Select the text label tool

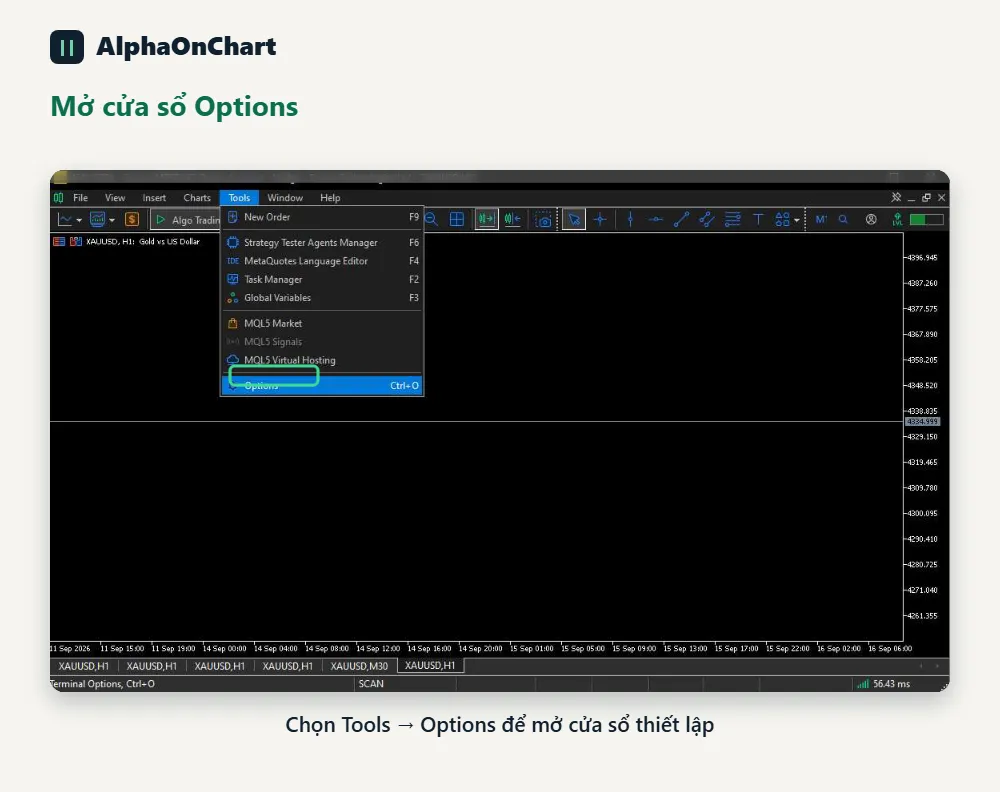tap(758, 219)
